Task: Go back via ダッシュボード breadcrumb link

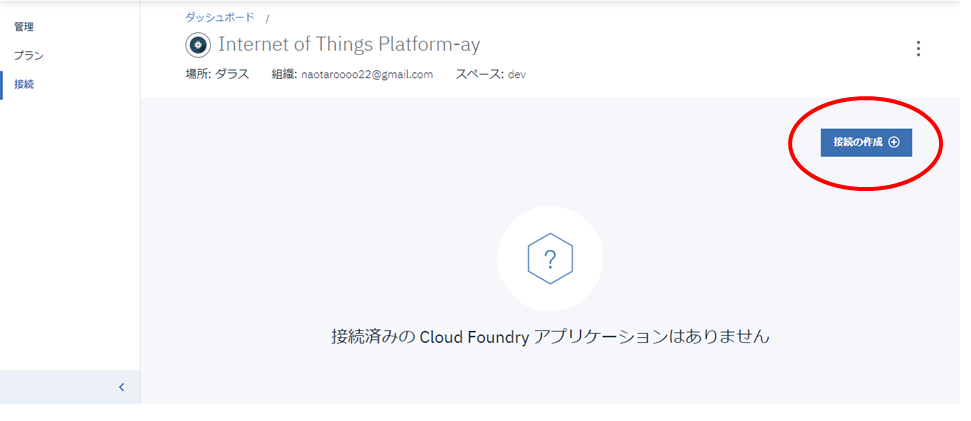Action: pyautogui.click(x=219, y=18)
